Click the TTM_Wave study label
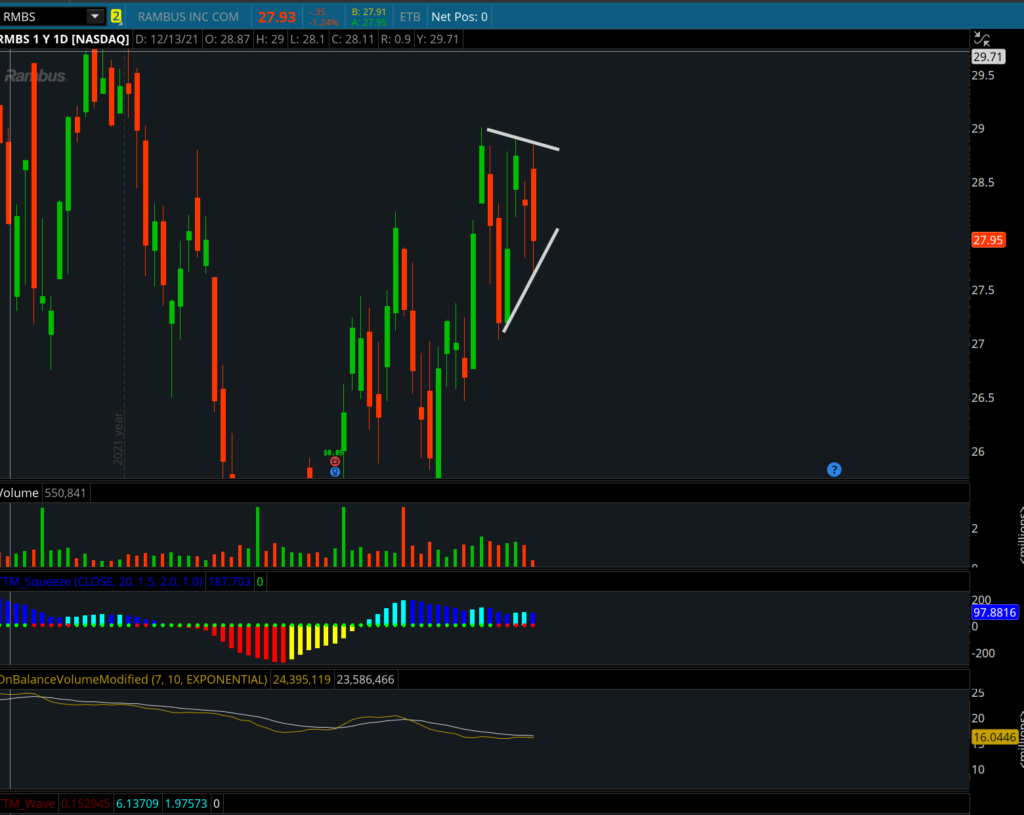The height and width of the screenshot is (815, 1024). [27, 803]
